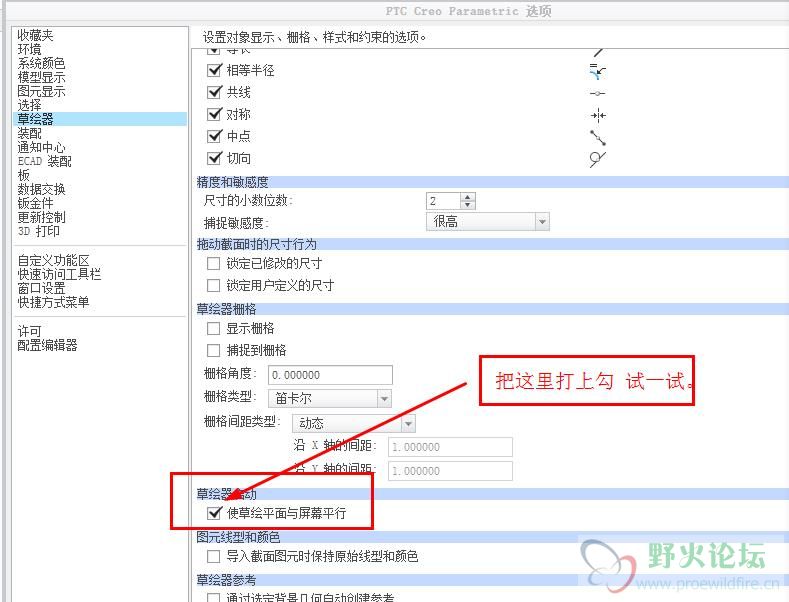The width and height of the screenshot is (789, 602).
Task: Click the 栅格角度 input field
Action: 330,375
